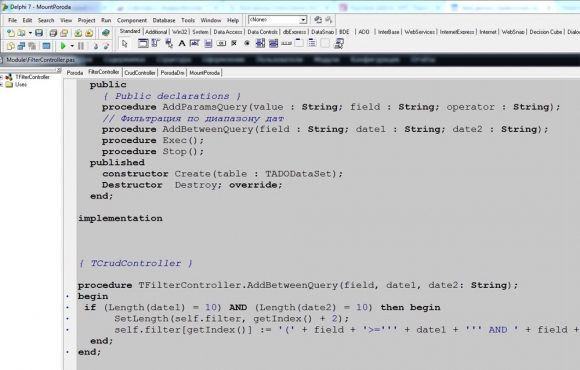580x370 pixels.
Task: Select the TMainMenu component icon
Action: tap(155, 43)
